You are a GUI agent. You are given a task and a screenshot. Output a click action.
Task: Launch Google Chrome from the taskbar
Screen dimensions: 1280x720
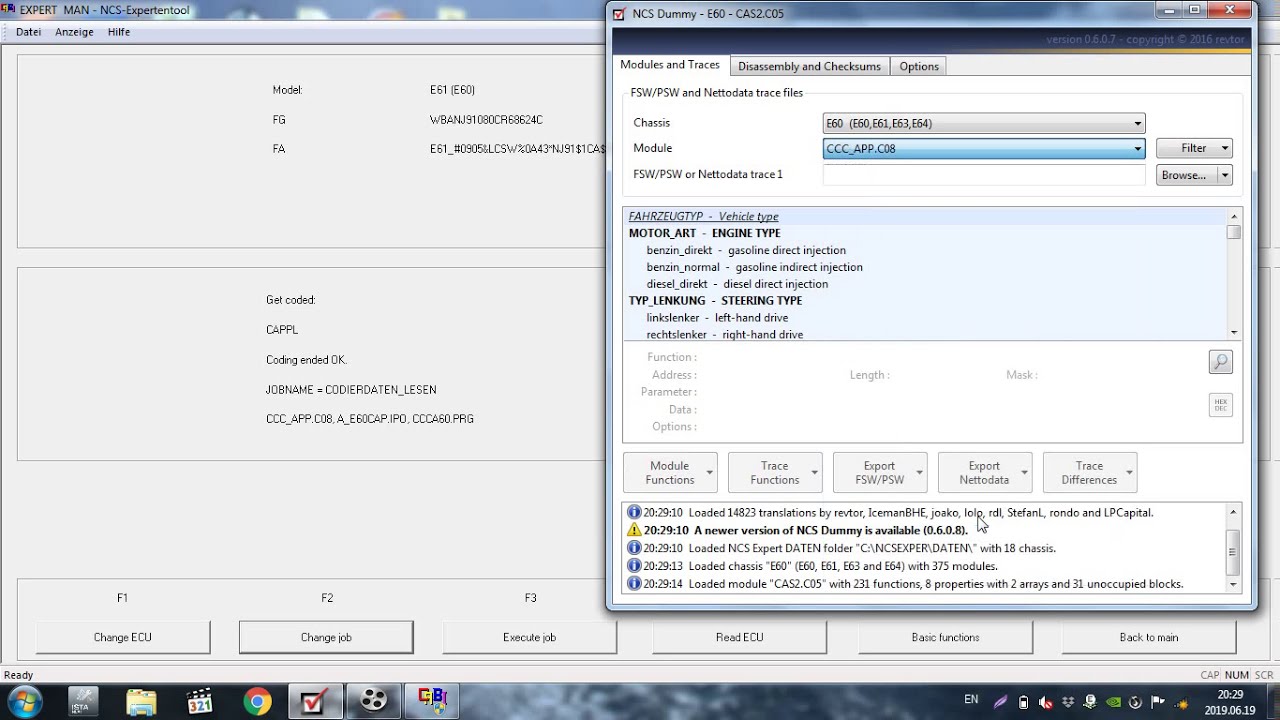click(257, 701)
